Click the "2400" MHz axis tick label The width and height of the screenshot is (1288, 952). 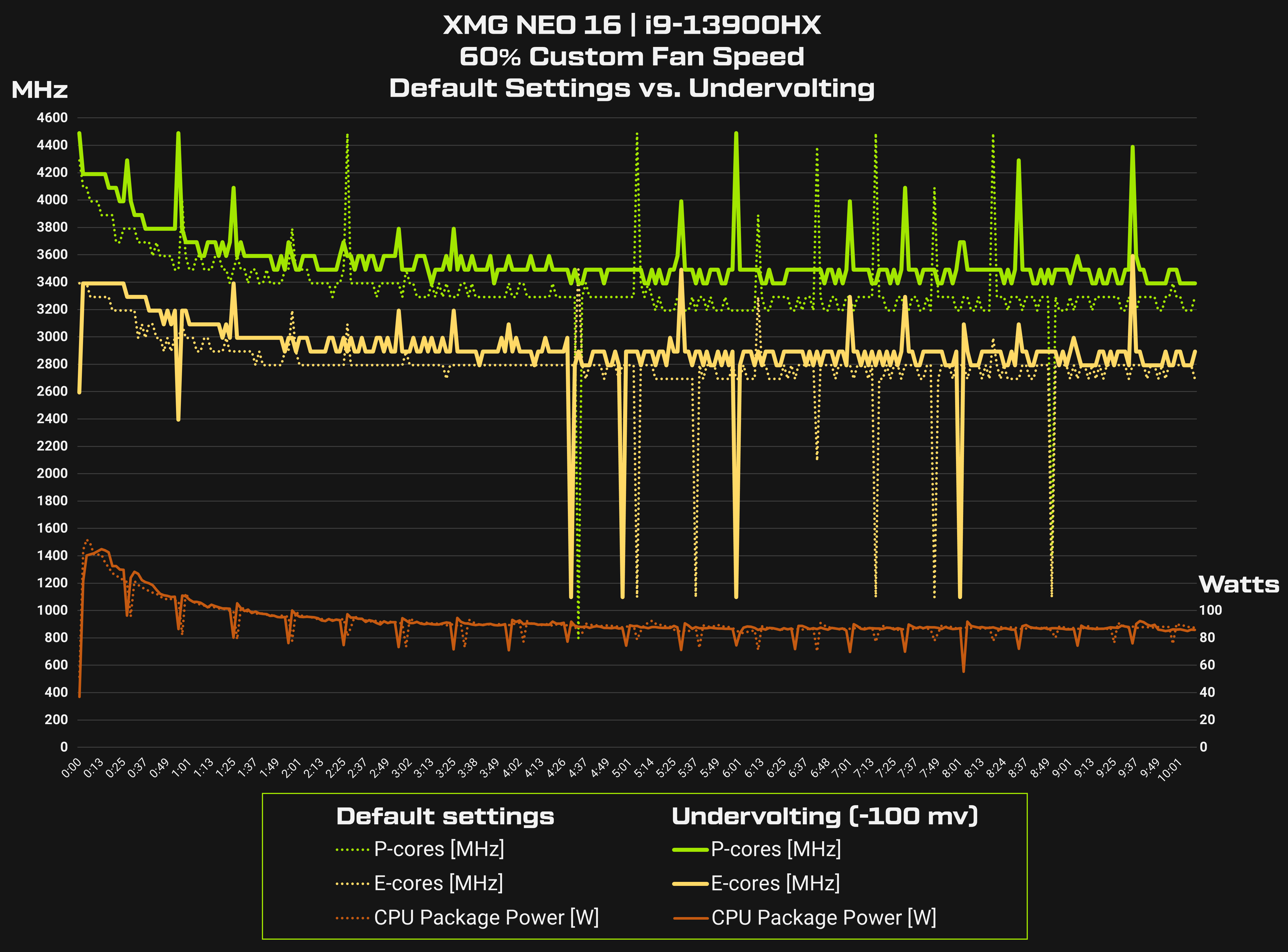coord(52,419)
